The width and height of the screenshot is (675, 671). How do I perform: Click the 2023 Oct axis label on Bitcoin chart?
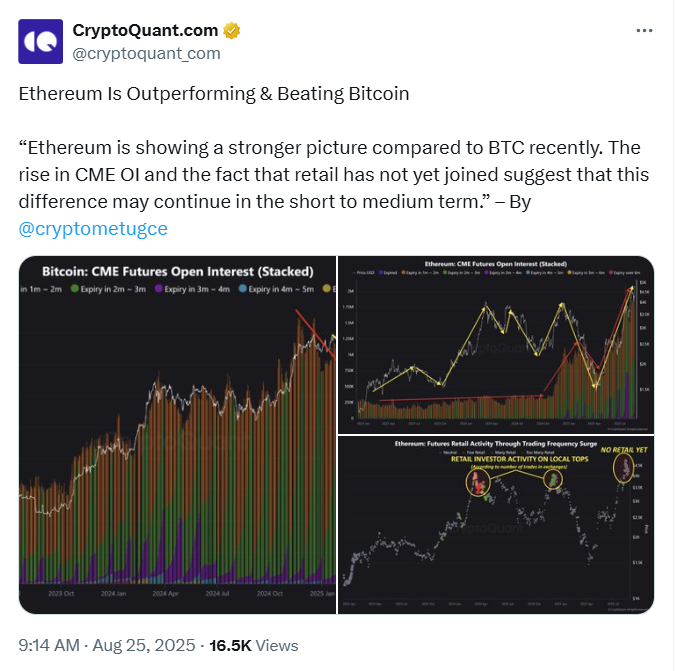61,594
